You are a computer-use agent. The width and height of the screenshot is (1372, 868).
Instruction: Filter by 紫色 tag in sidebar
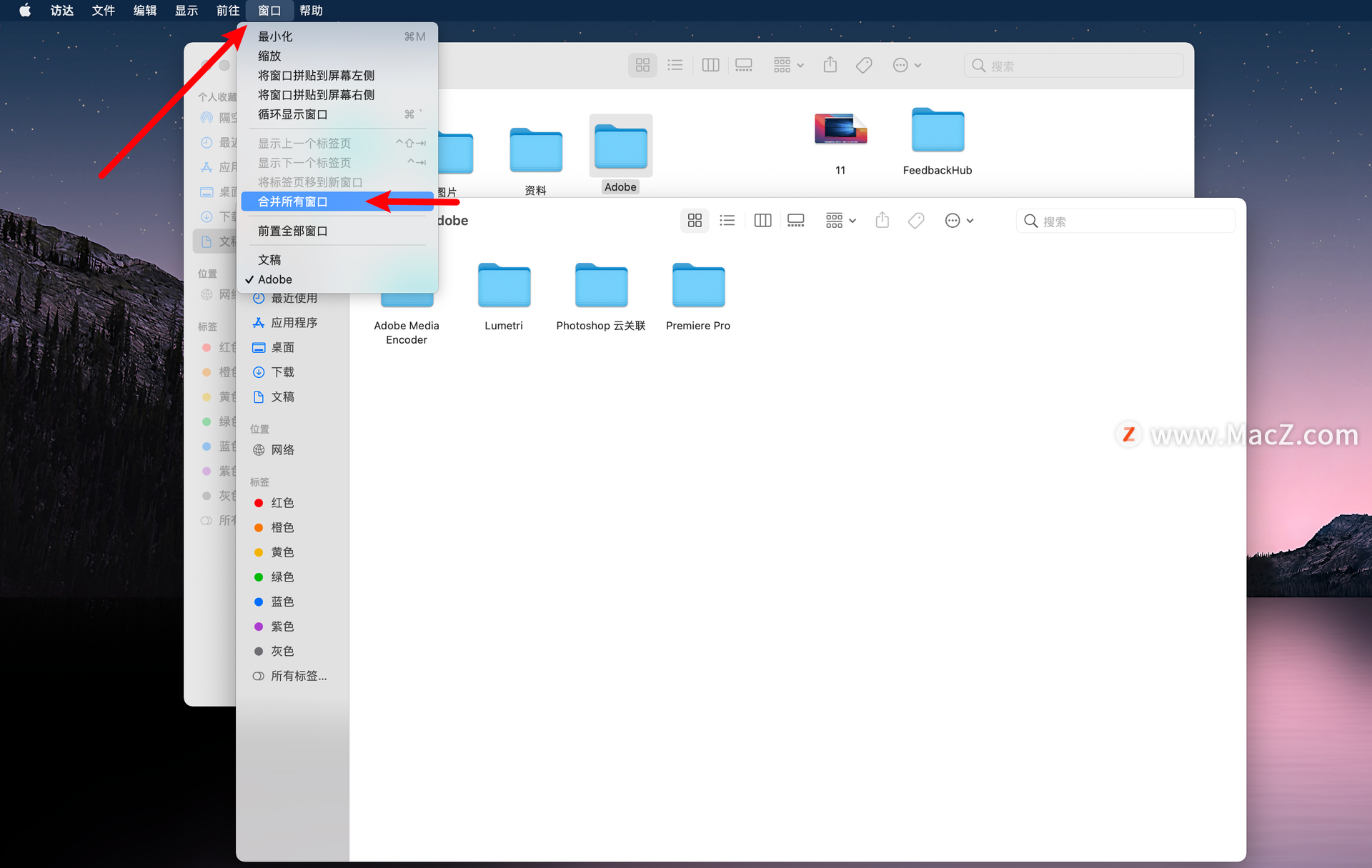pos(293,627)
